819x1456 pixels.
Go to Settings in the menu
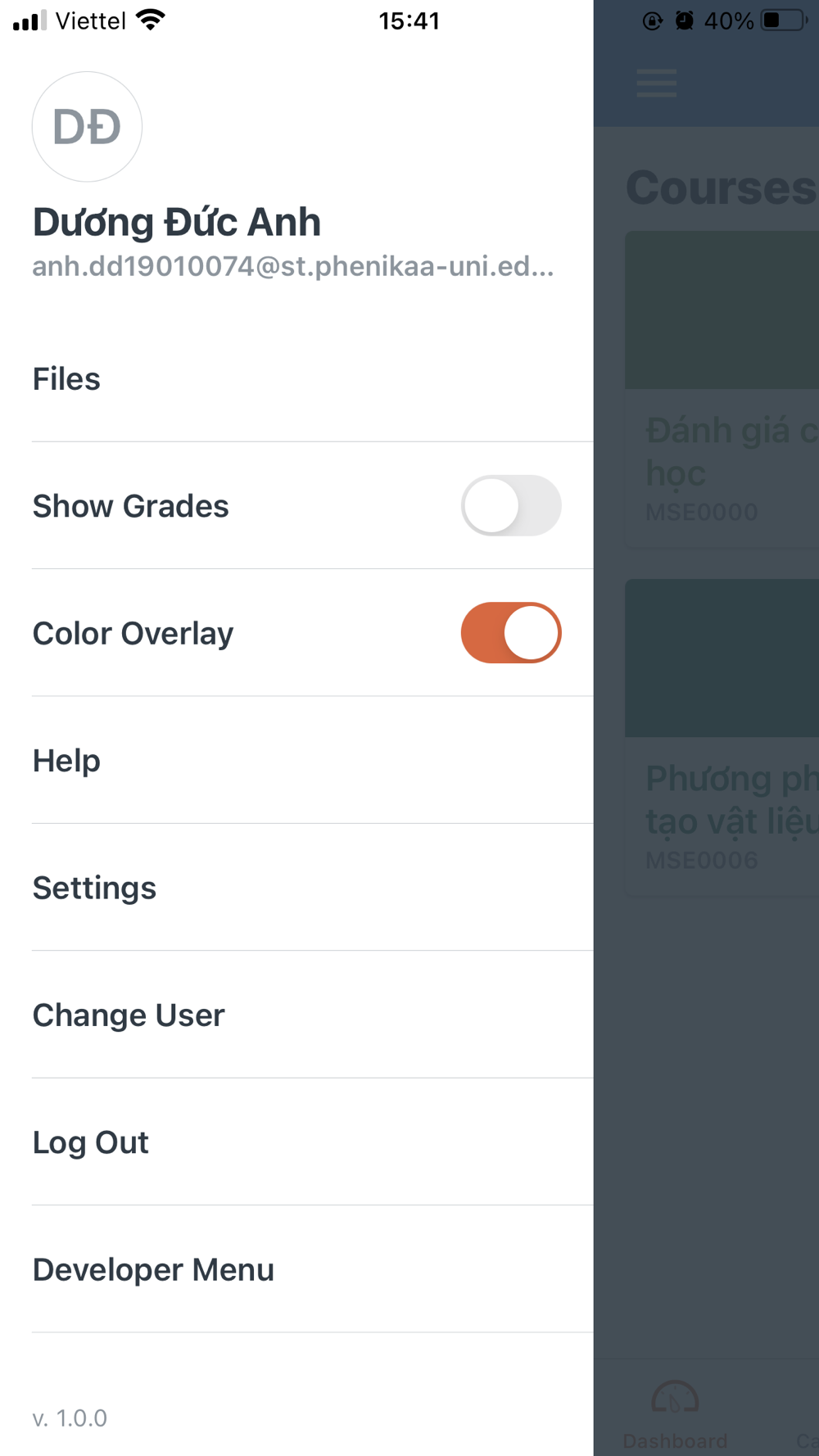pyautogui.click(x=94, y=888)
